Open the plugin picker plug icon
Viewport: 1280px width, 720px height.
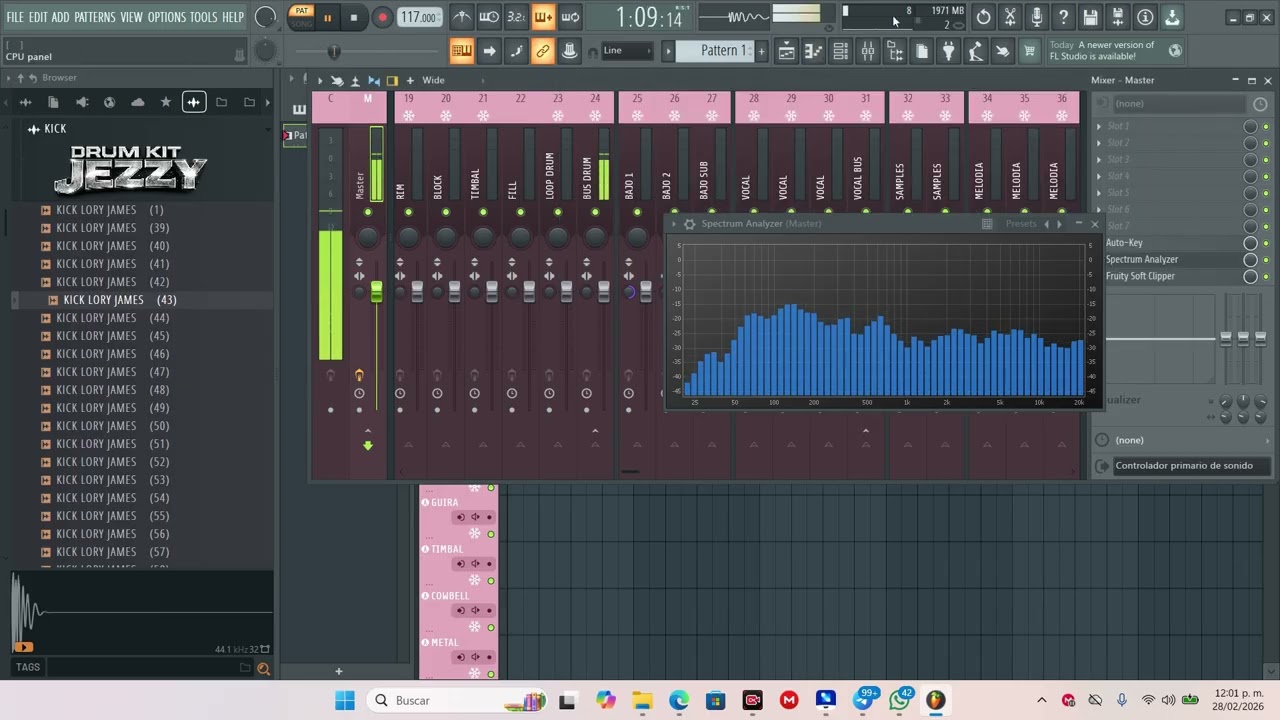[x=949, y=51]
